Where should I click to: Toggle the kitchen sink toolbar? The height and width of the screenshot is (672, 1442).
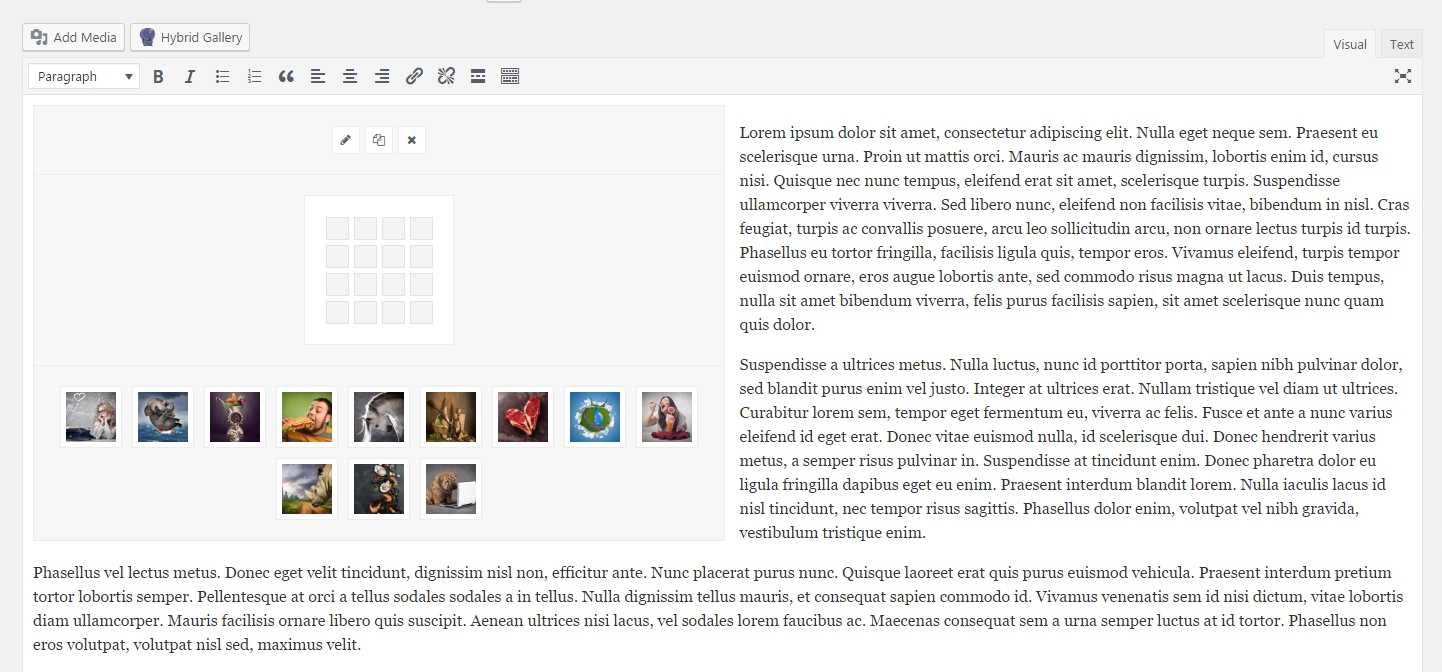coord(510,76)
